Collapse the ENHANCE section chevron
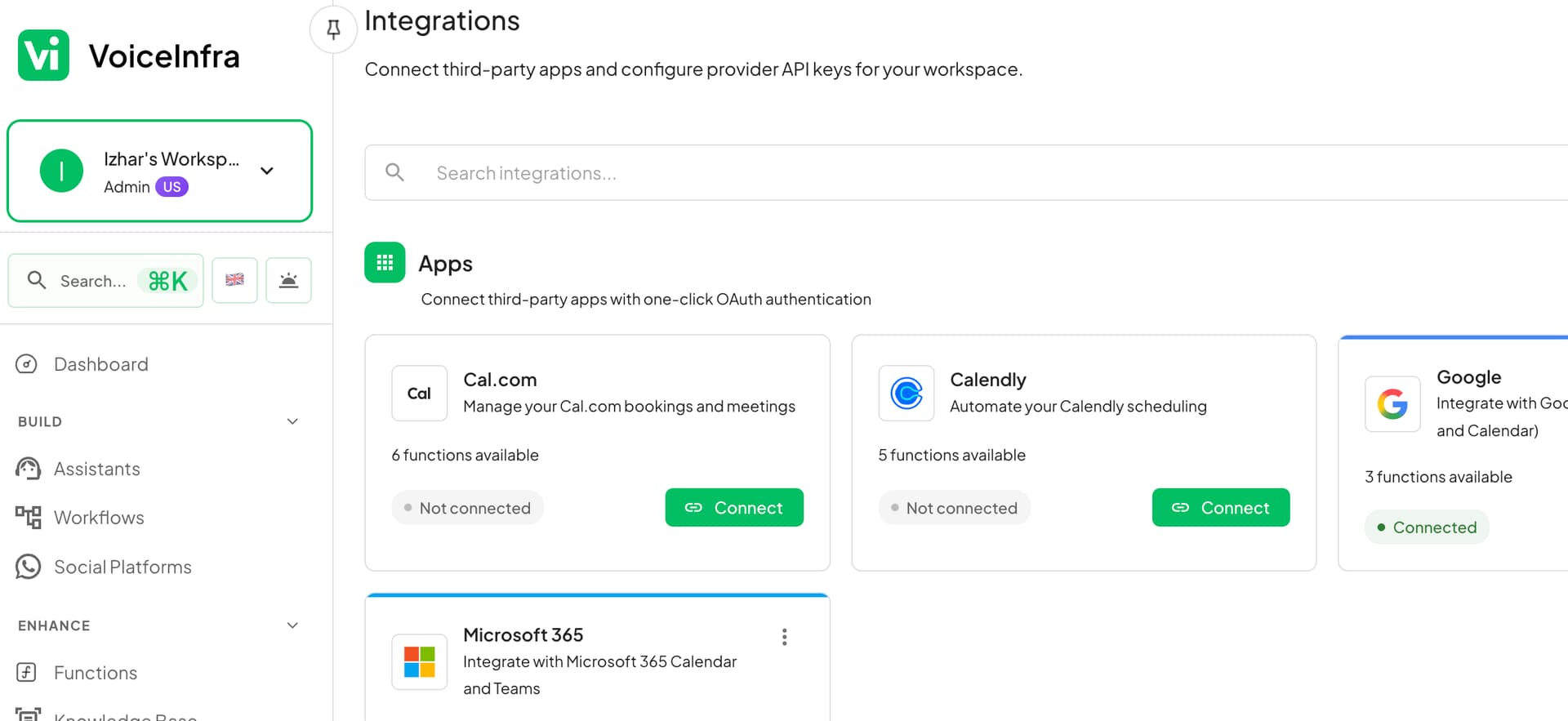The height and width of the screenshot is (721, 1568). (x=292, y=625)
